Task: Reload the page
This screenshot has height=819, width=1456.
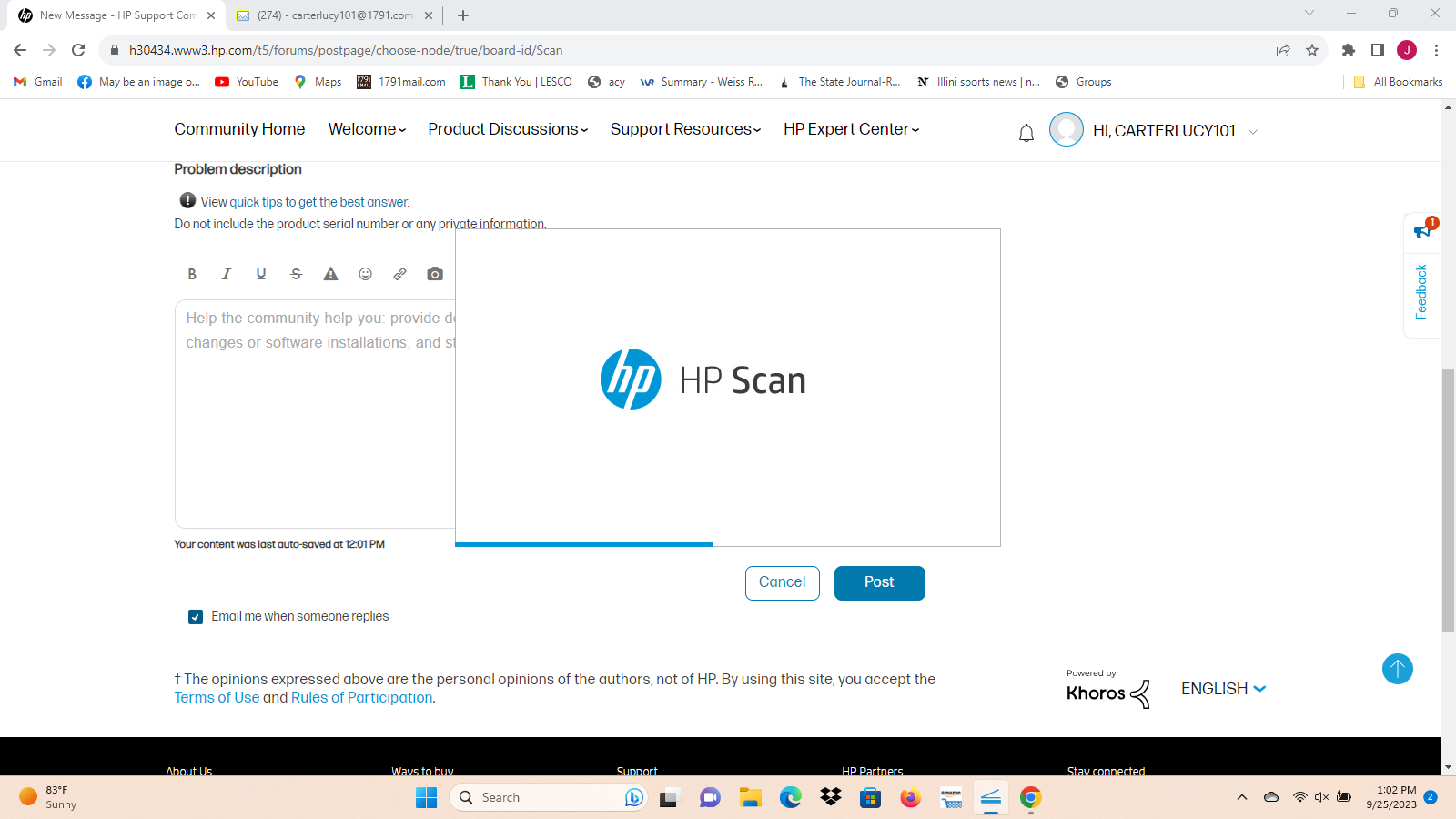Action: (x=78, y=50)
